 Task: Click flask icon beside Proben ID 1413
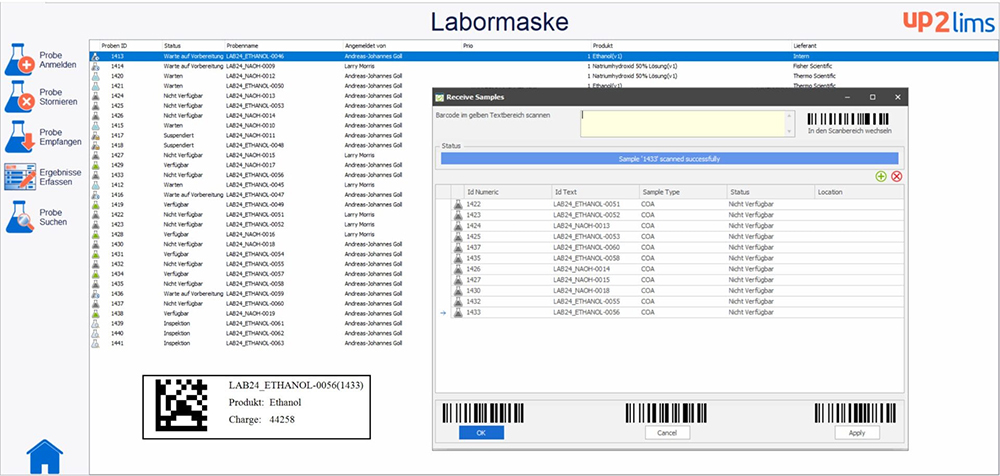tap(95, 56)
